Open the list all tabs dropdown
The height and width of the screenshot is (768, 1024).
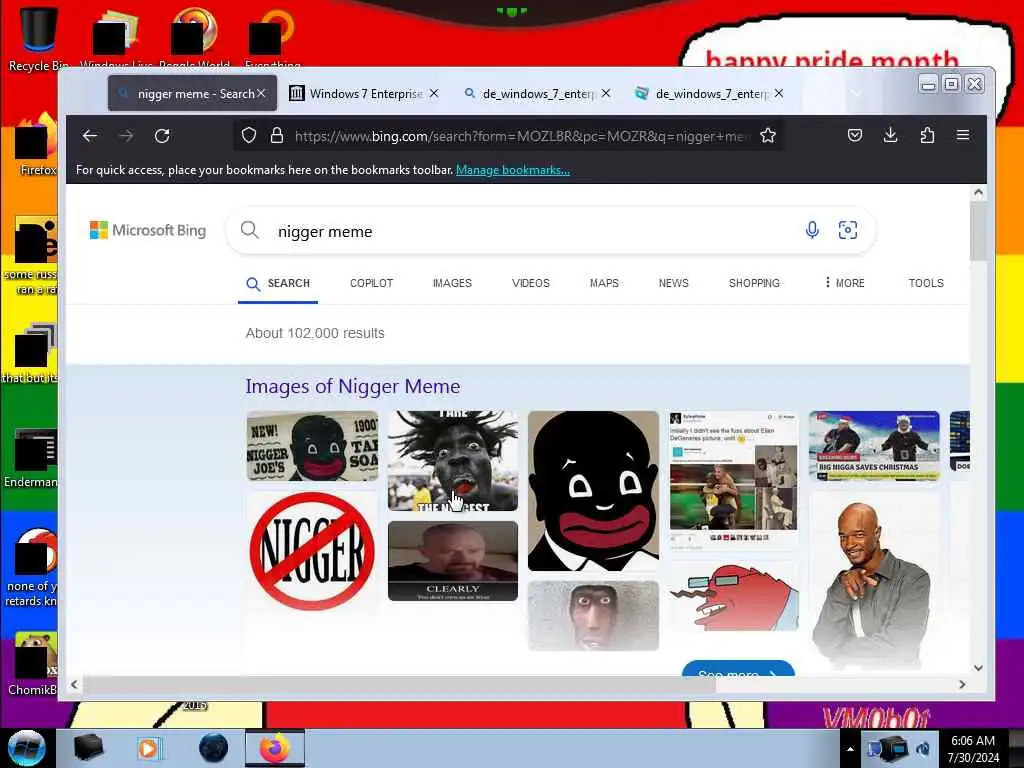point(855,93)
